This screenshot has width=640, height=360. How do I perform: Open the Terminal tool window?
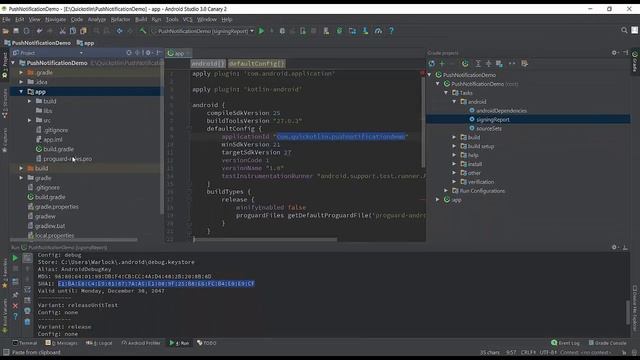coord(25,343)
